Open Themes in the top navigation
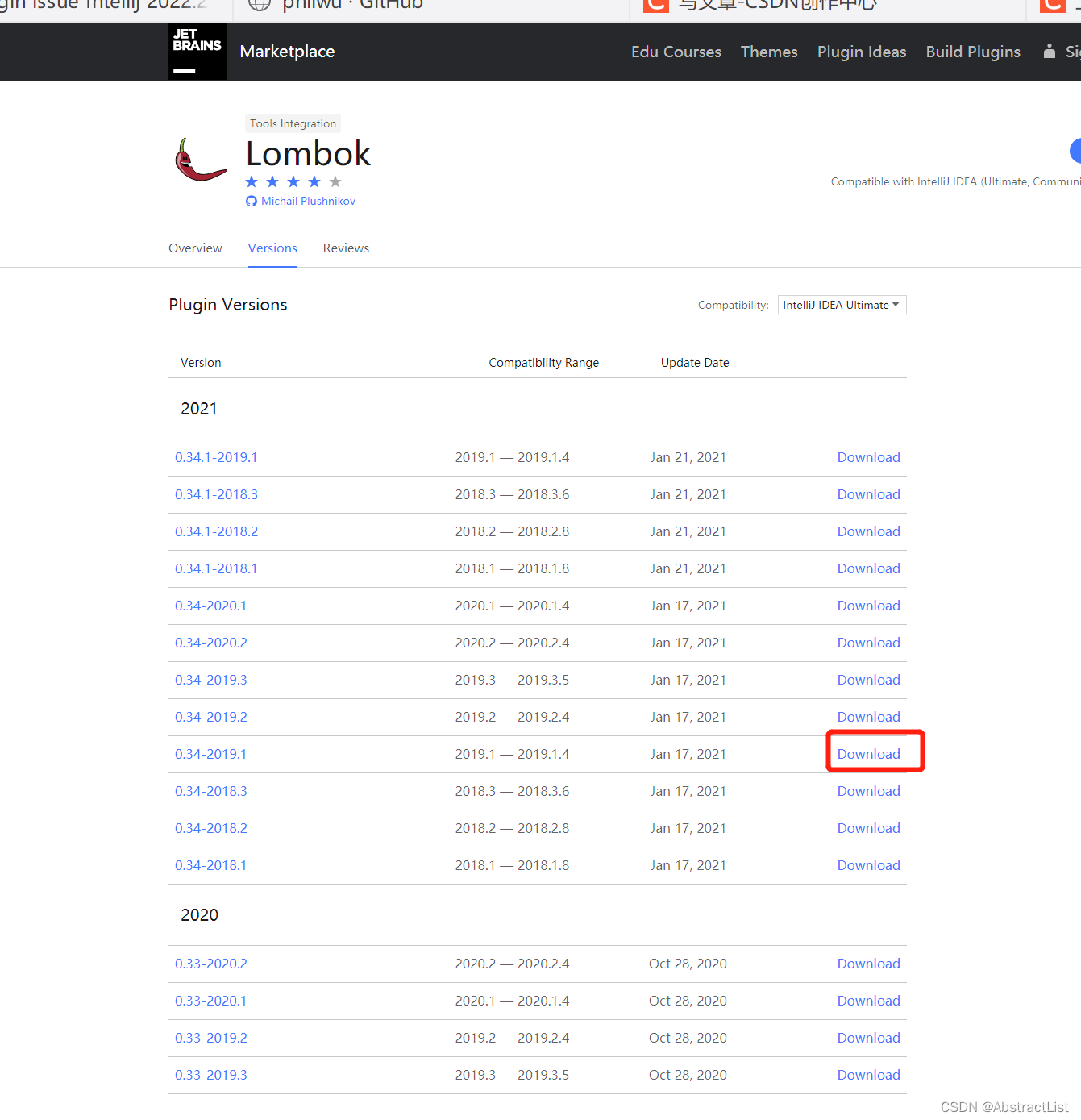Image resolution: width=1081 pixels, height=1120 pixels. click(x=769, y=52)
